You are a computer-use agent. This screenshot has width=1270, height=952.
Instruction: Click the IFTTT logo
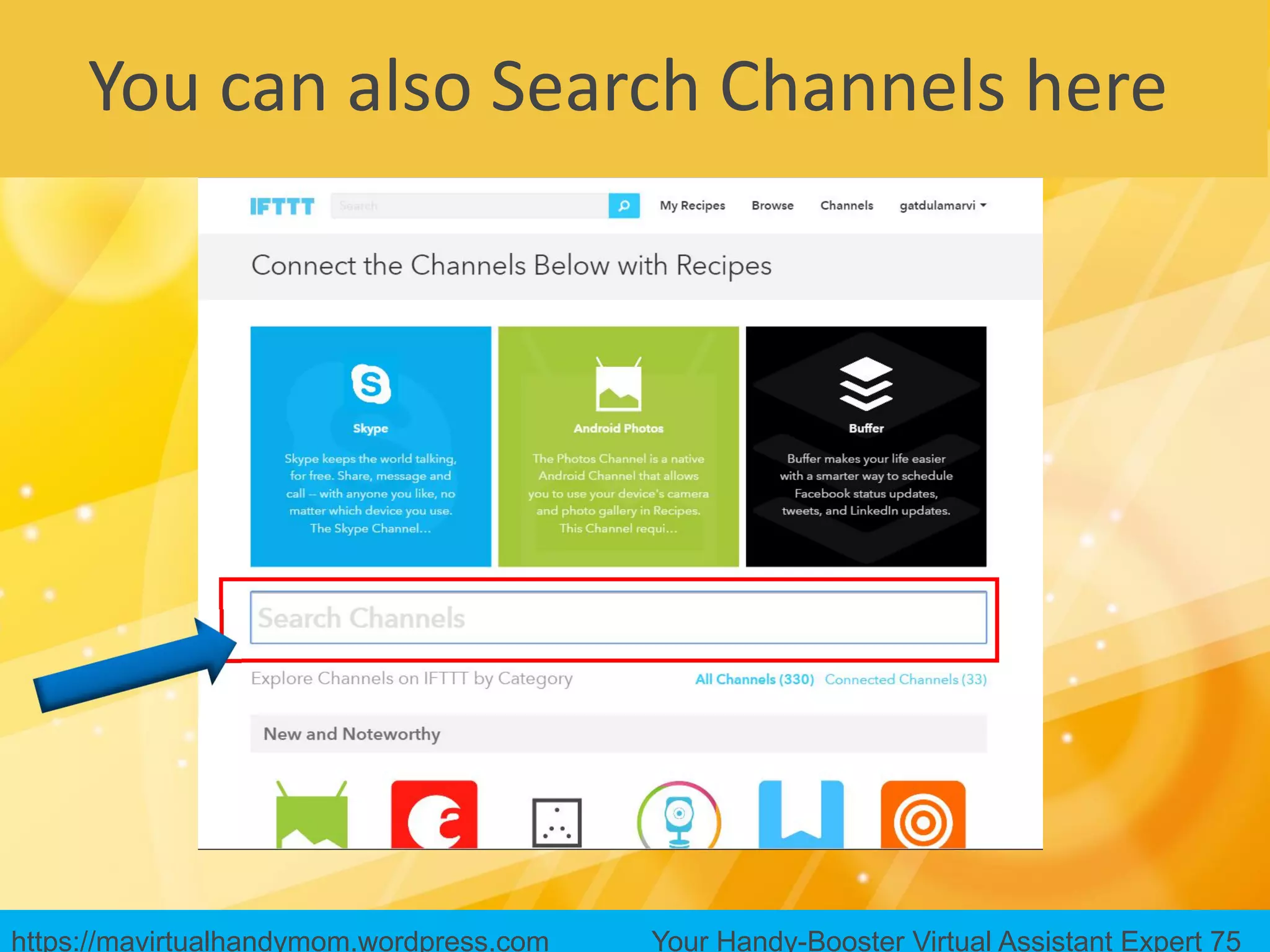point(282,206)
